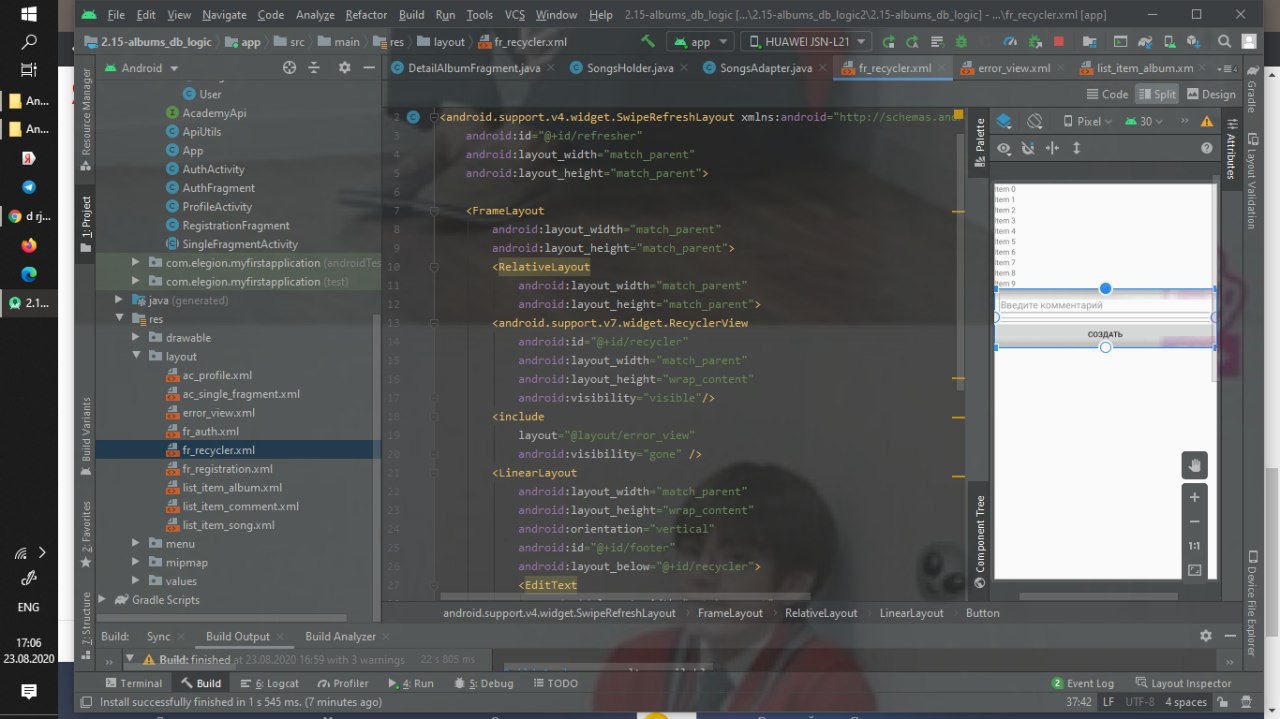The height and width of the screenshot is (719, 1280).
Task: Click the red Stop button
Action: coord(1058,42)
